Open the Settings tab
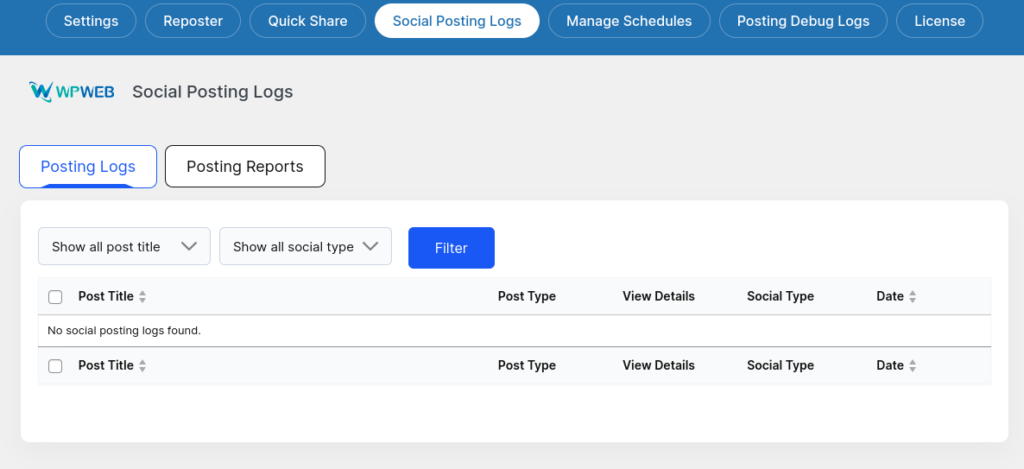 click(91, 21)
